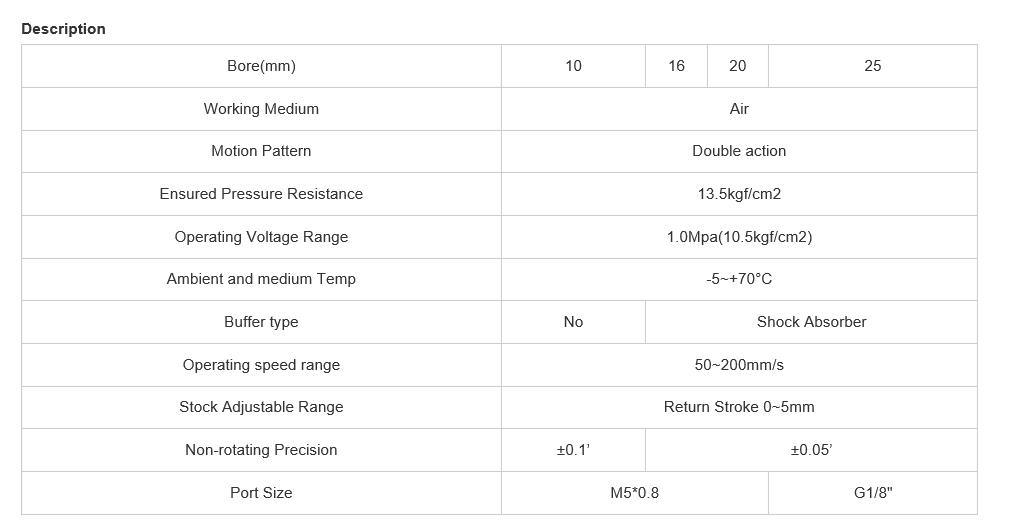Click the bore value 10 cell

[x=573, y=66]
